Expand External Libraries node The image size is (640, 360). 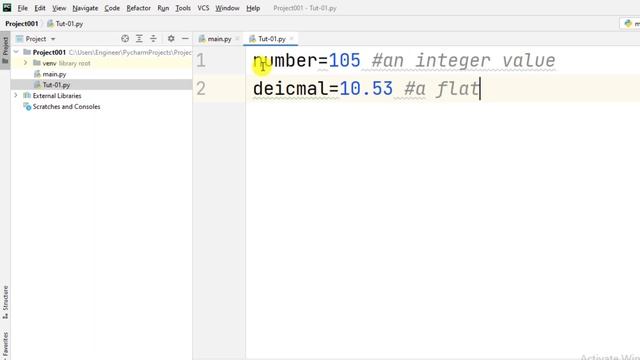tap(16, 95)
